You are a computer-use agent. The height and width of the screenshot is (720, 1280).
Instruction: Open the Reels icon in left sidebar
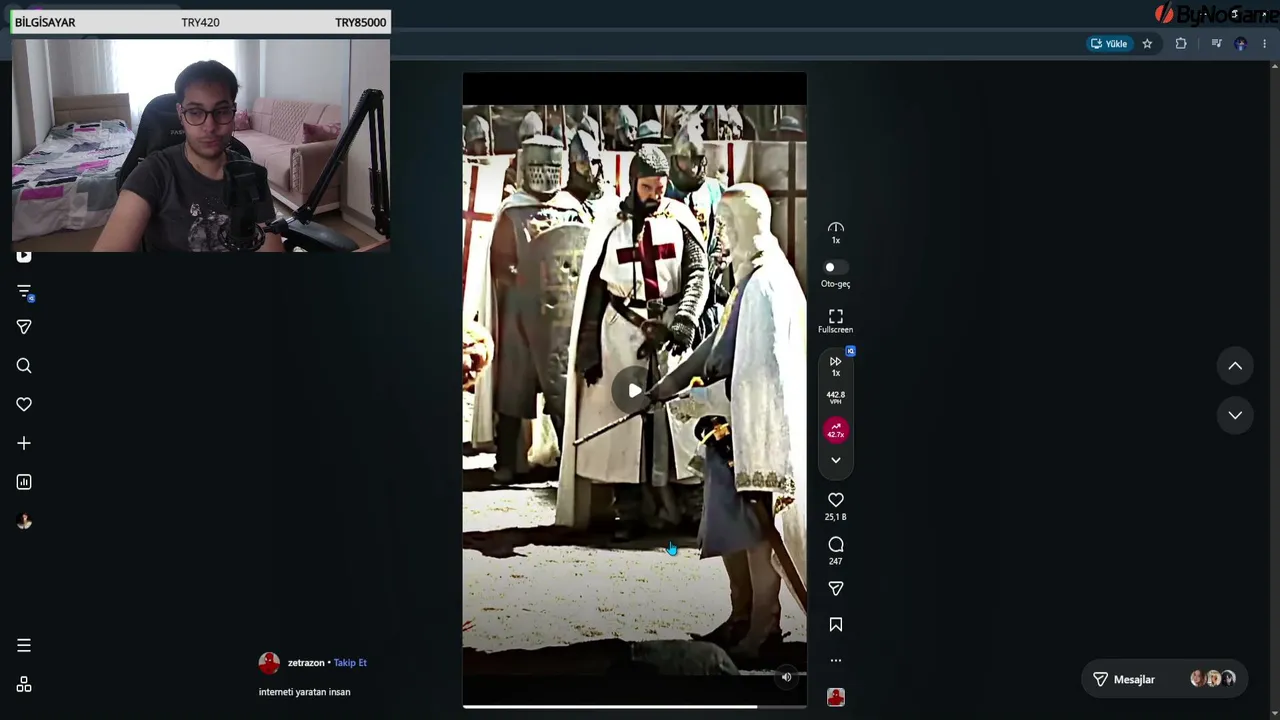[x=24, y=256]
